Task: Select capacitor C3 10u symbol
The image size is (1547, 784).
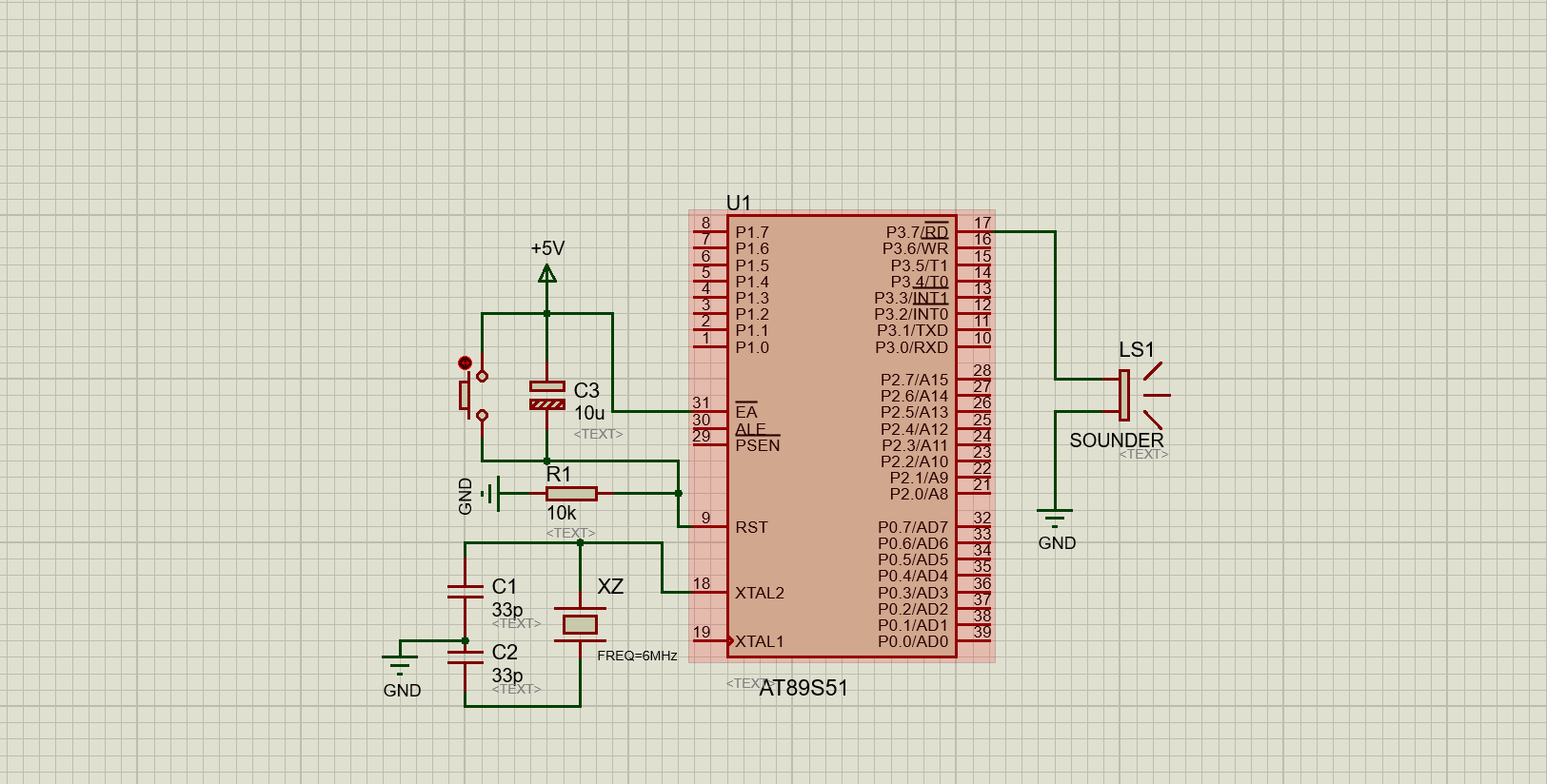Action: point(547,395)
